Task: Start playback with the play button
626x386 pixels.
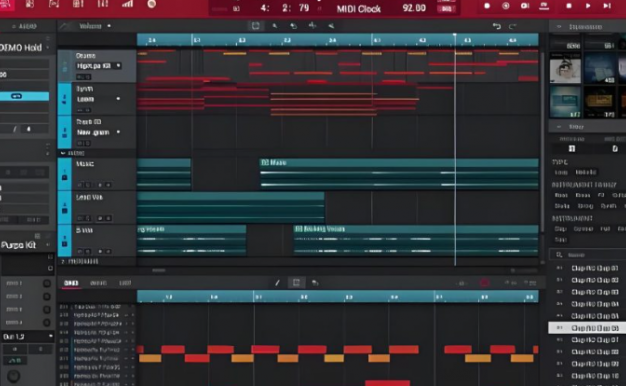Action: [x=588, y=6]
